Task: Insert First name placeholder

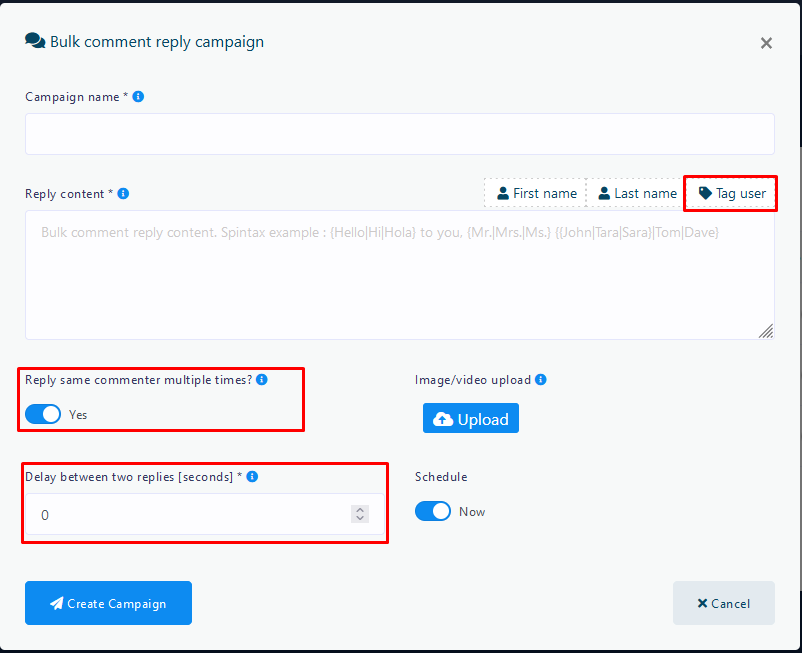Action: (536, 193)
